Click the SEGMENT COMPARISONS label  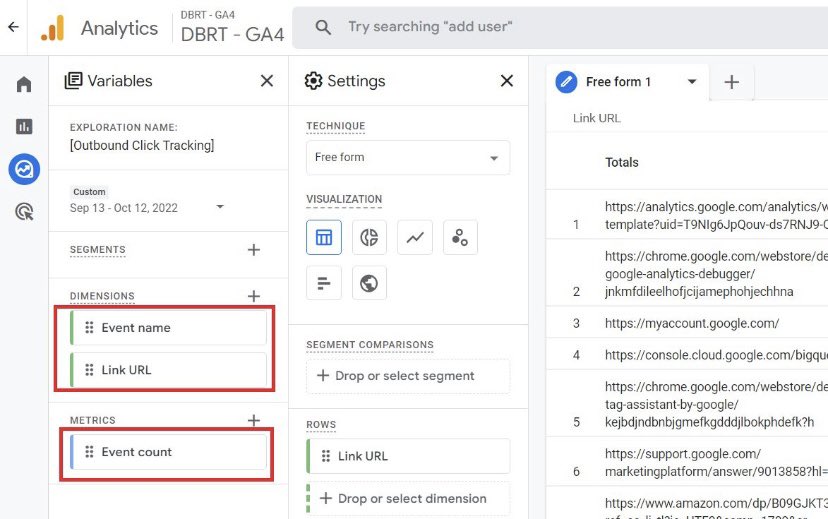click(x=370, y=345)
